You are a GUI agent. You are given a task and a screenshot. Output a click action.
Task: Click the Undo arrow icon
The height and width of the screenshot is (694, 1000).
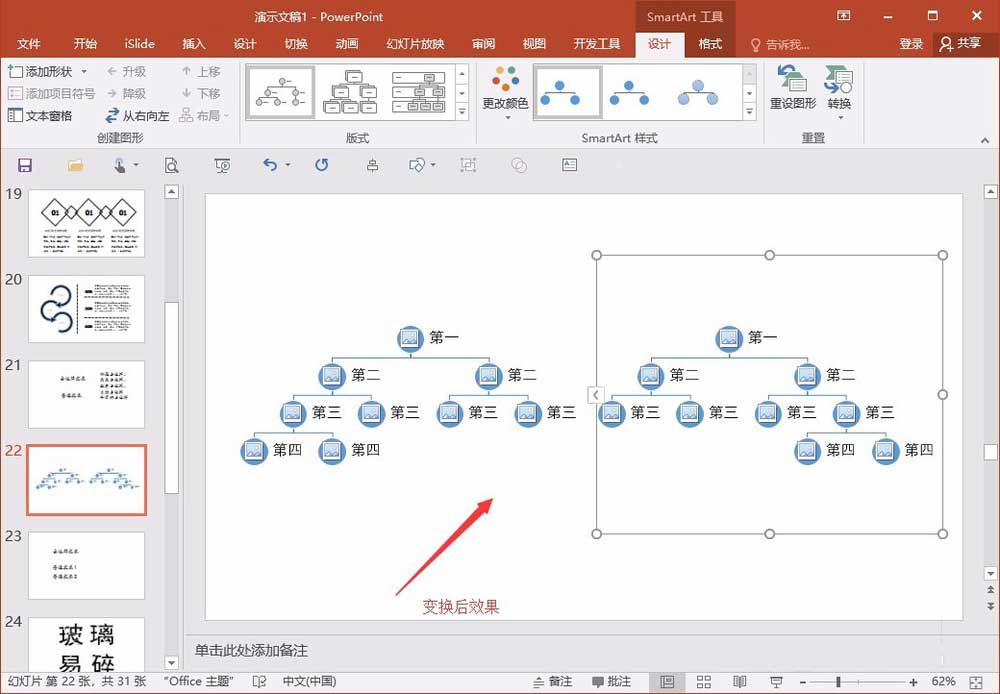(270, 165)
